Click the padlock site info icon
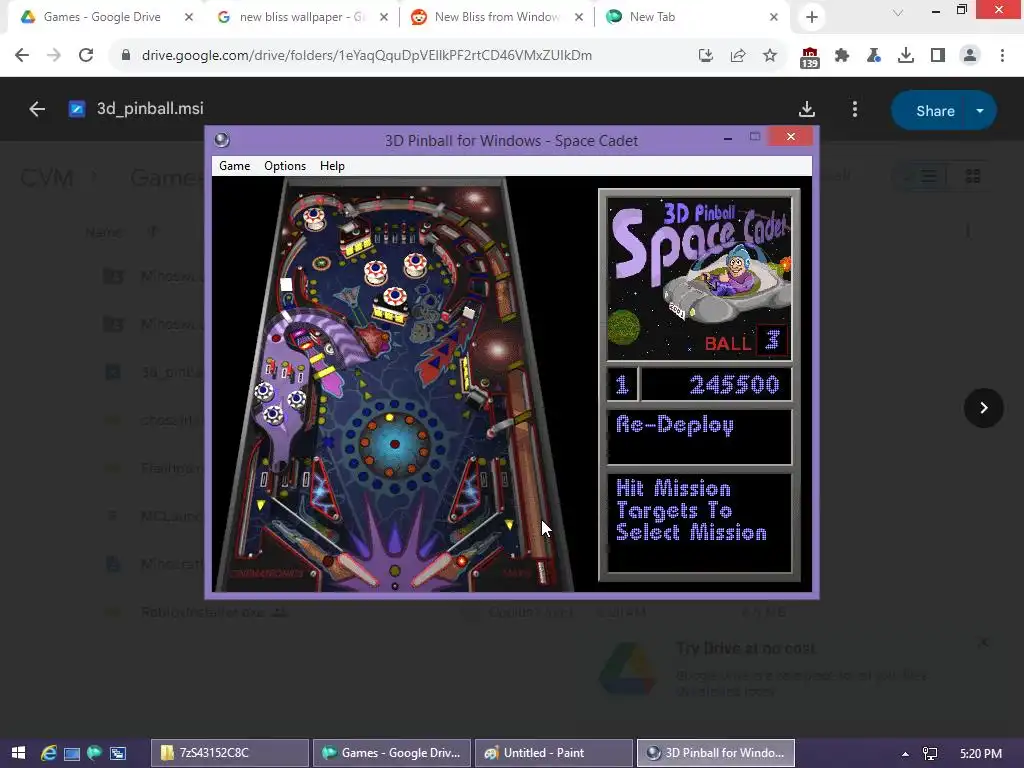Viewport: 1024px width, 768px height. tap(125, 56)
